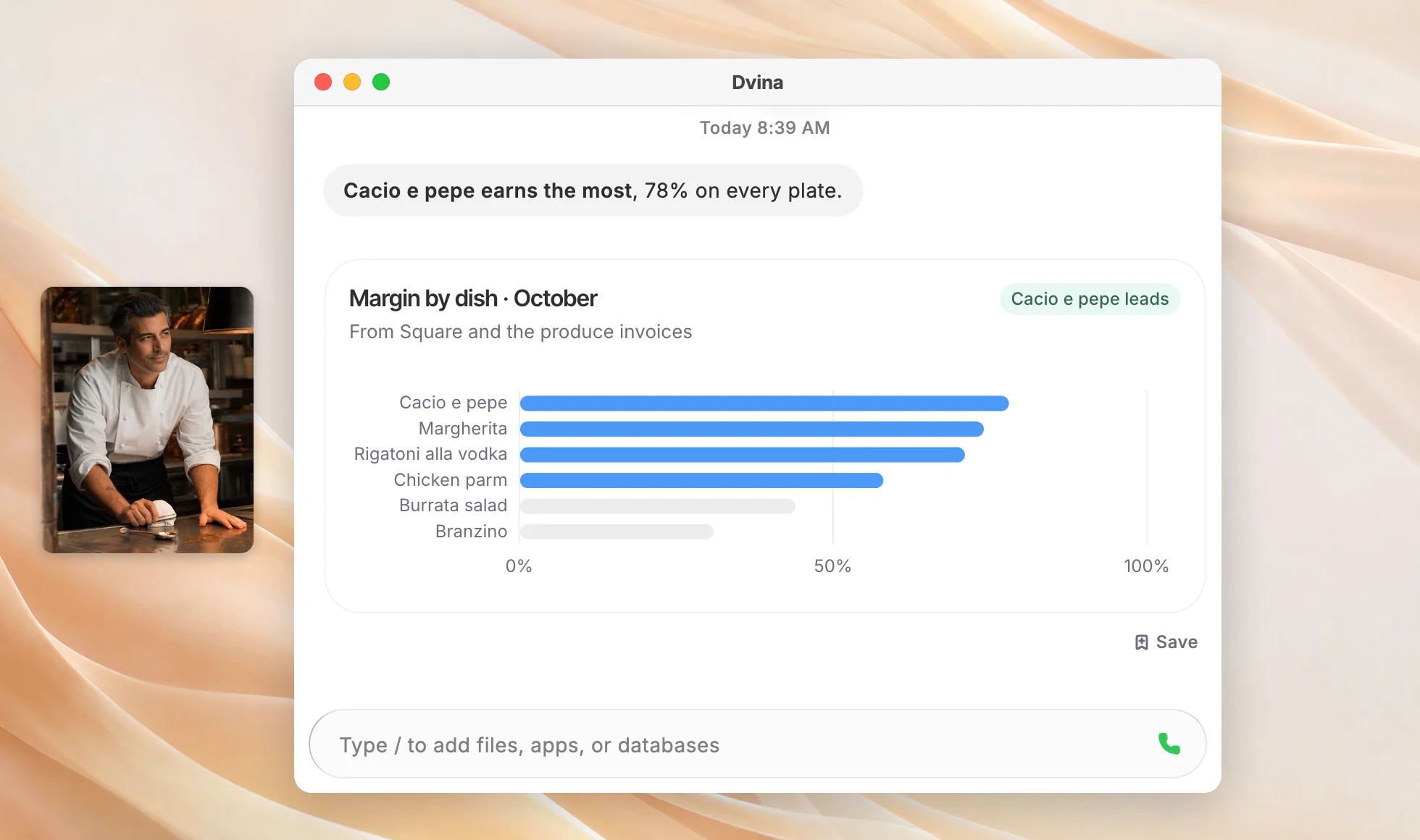The height and width of the screenshot is (840, 1420).
Task: Click the chef photo thumbnail
Action: [x=147, y=420]
